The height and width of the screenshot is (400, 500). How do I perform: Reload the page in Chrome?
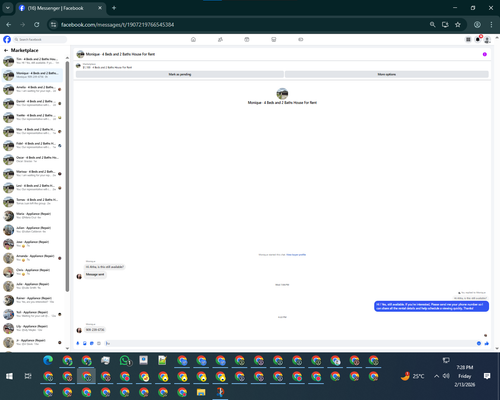click(x=37, y=25)
